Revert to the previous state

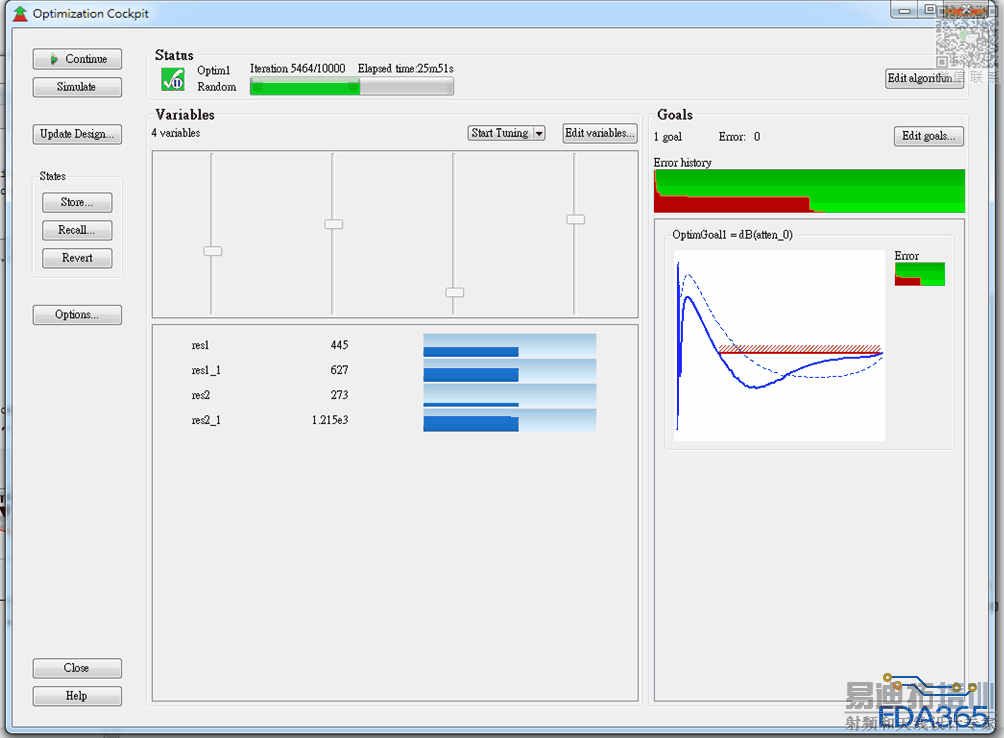point(77,258)
